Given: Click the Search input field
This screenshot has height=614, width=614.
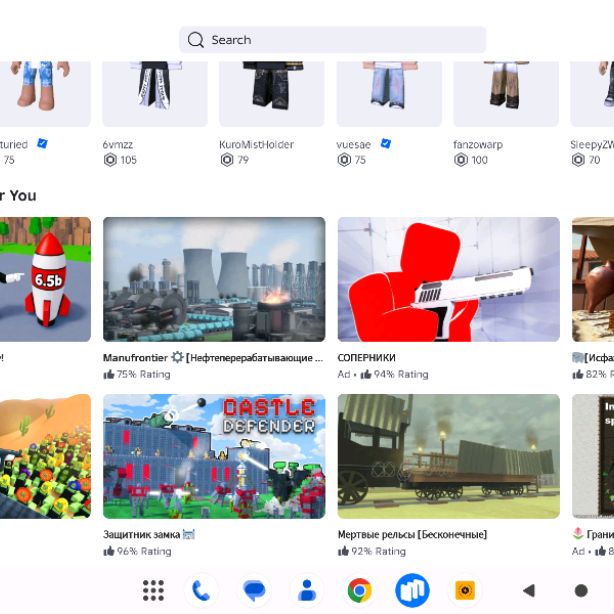Looking at the screenshot, I should coord(332,40).
